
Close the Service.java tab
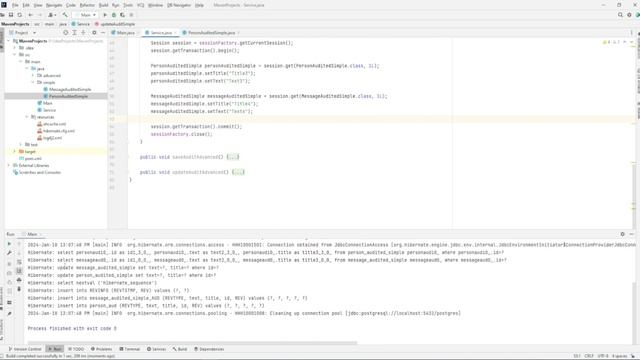175,33
